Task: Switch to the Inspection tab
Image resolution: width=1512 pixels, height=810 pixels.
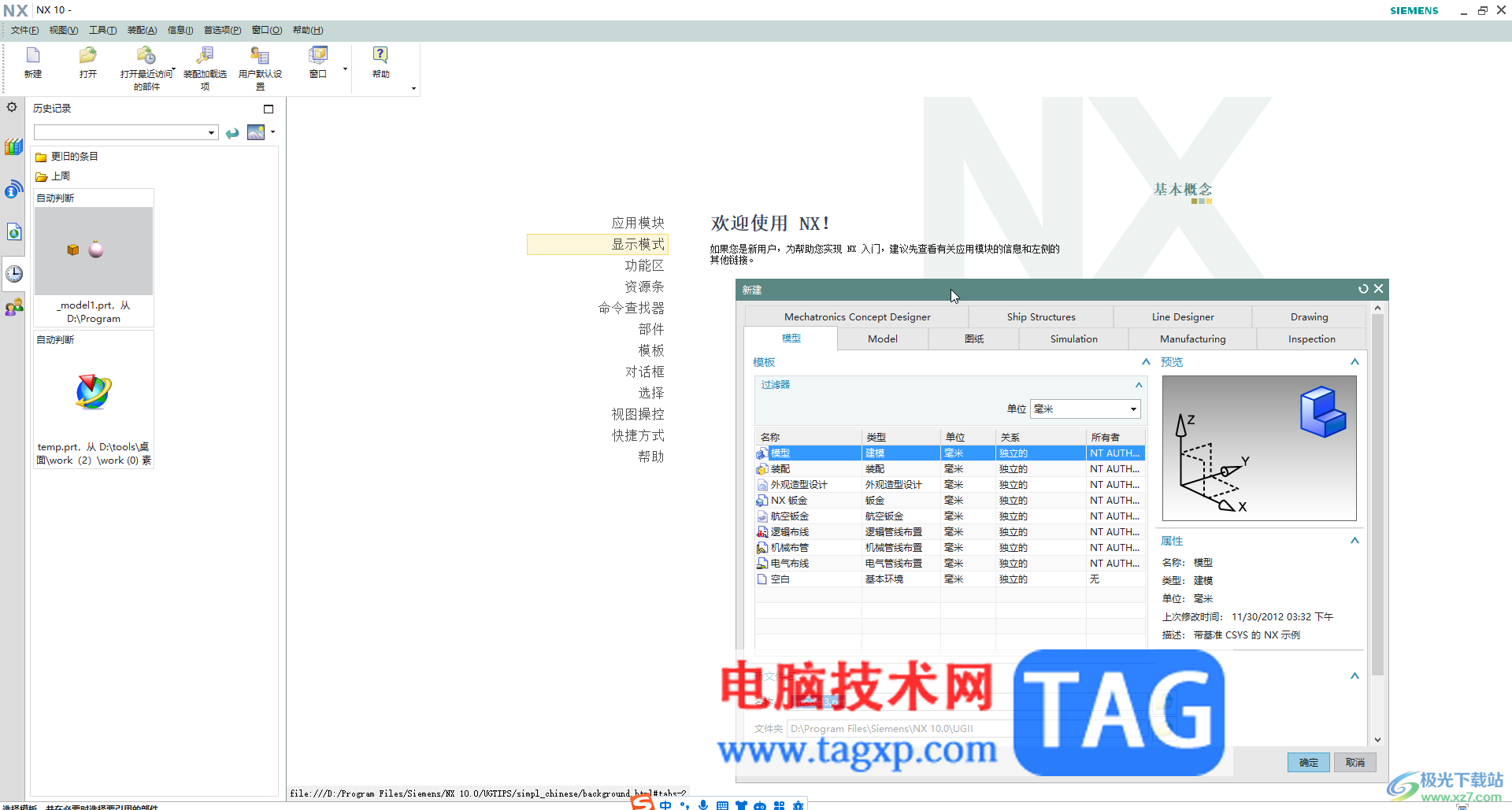Action: tap(1311, 339)
